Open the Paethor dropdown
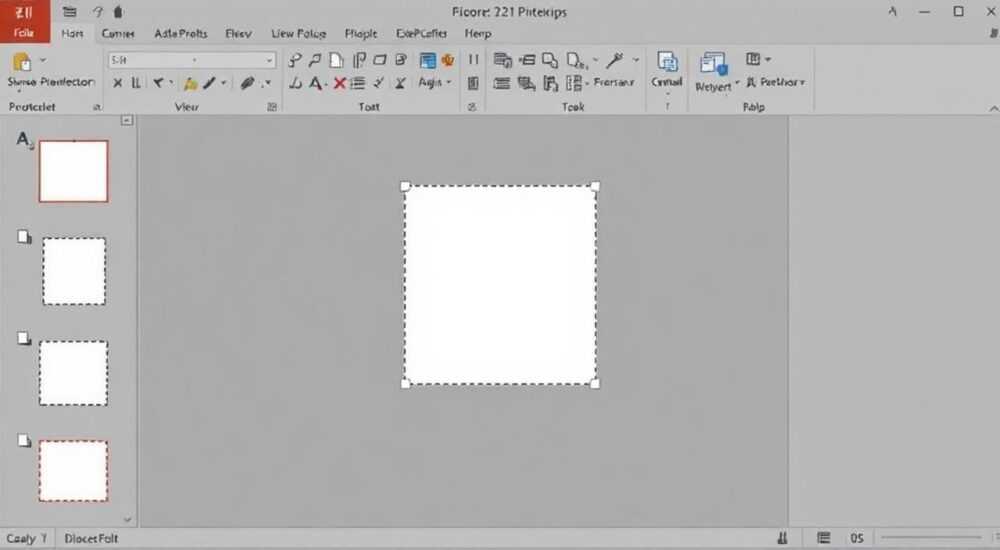Viewport: 1000px width, 550px height. click(x=775, y=82)
